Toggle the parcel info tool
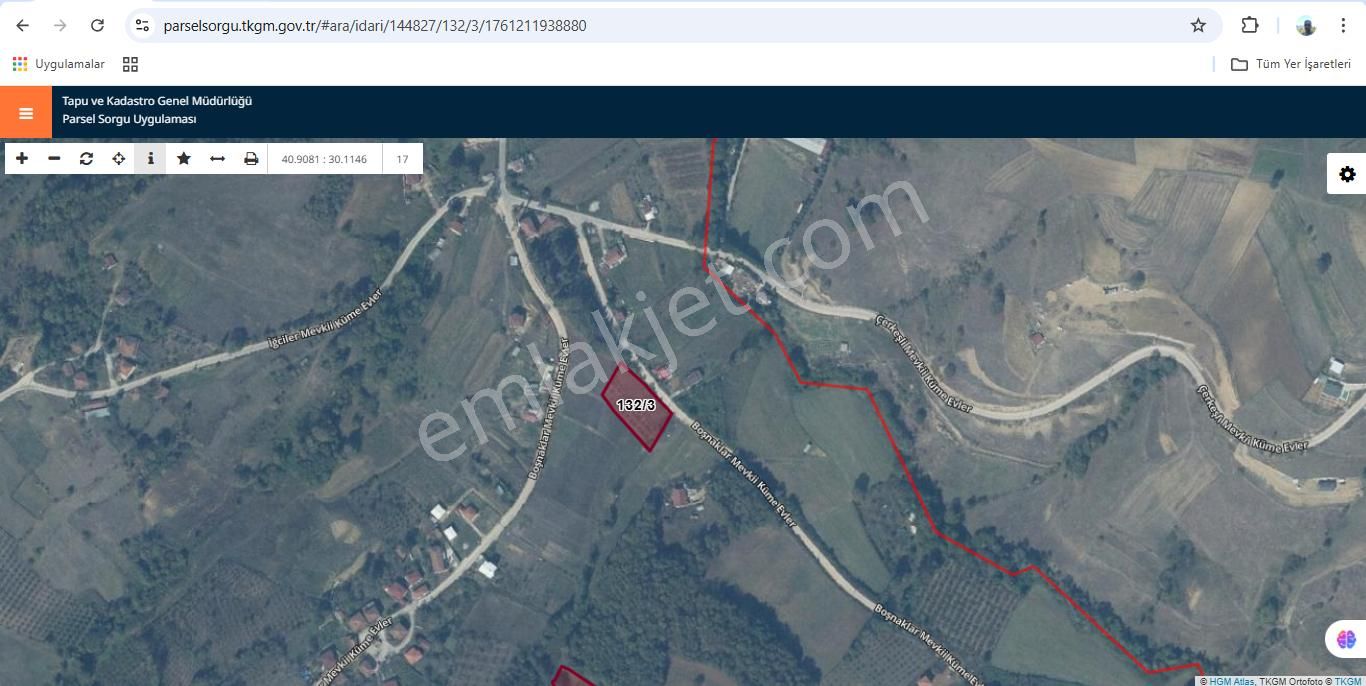Viewport: 1366px width, 686px height. click(150, 159)
